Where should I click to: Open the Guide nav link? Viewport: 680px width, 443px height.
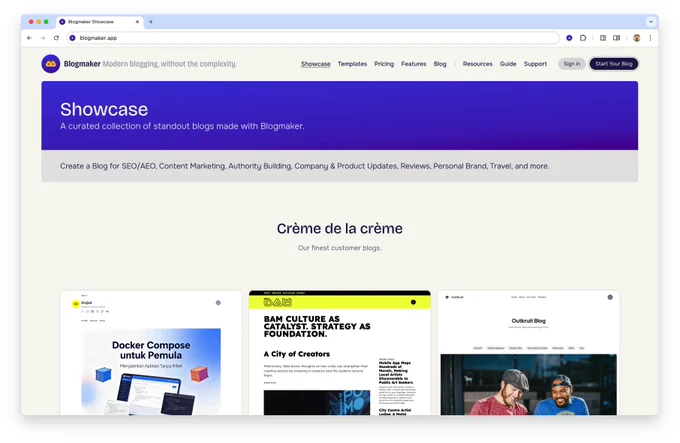[x=508, y=64]
